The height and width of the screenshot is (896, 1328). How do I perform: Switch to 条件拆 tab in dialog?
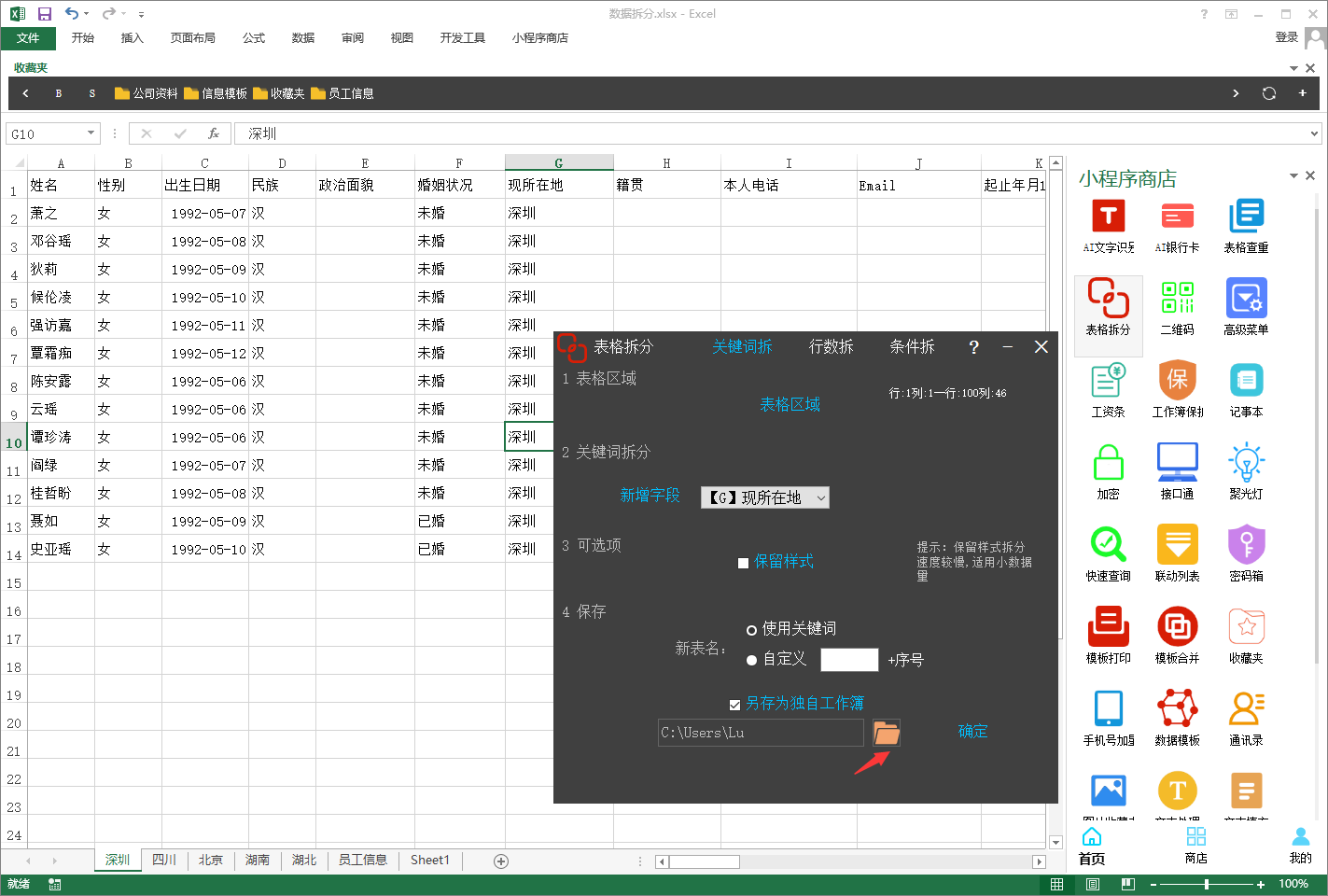click(912, 347)
